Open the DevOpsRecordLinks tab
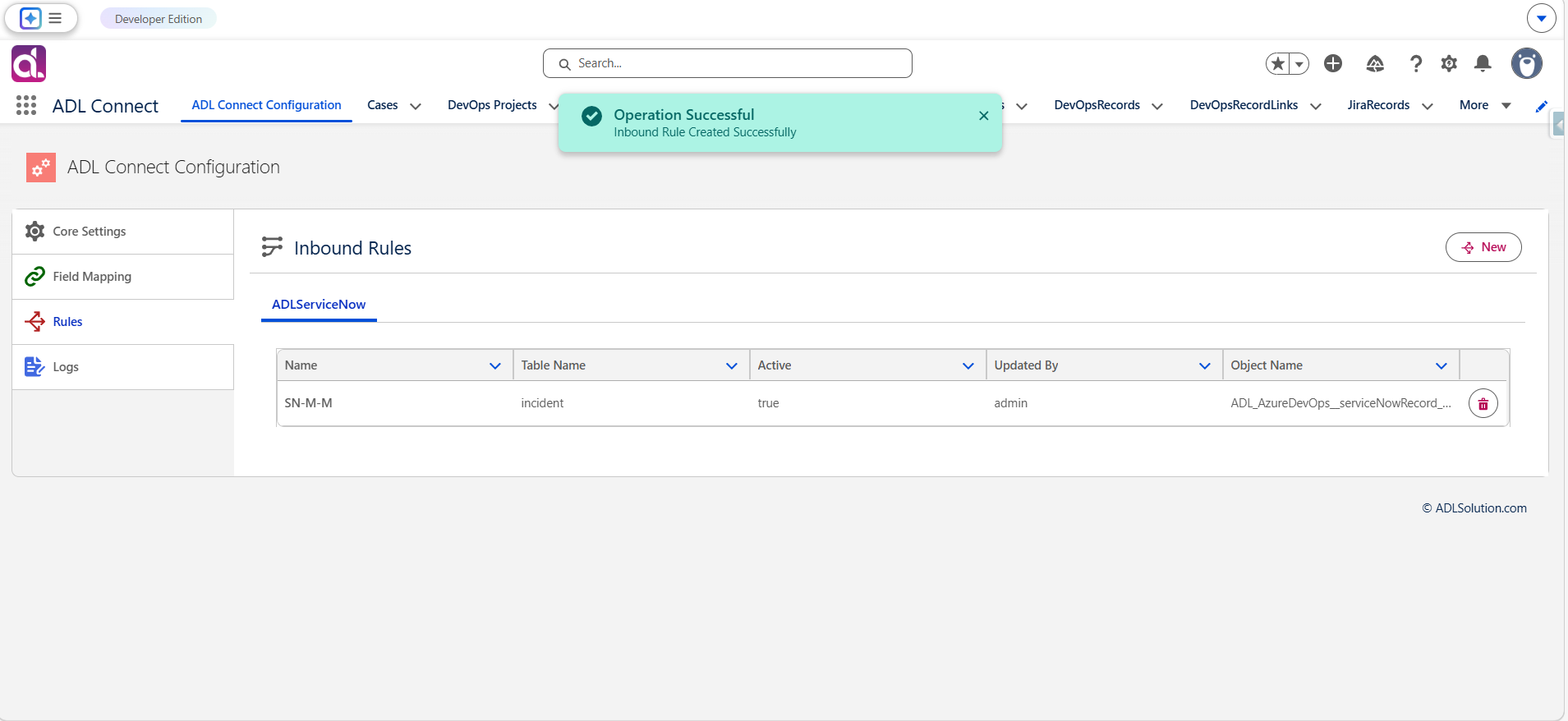This screenshot has height=721, width=1568. (x=1244, y=105)
